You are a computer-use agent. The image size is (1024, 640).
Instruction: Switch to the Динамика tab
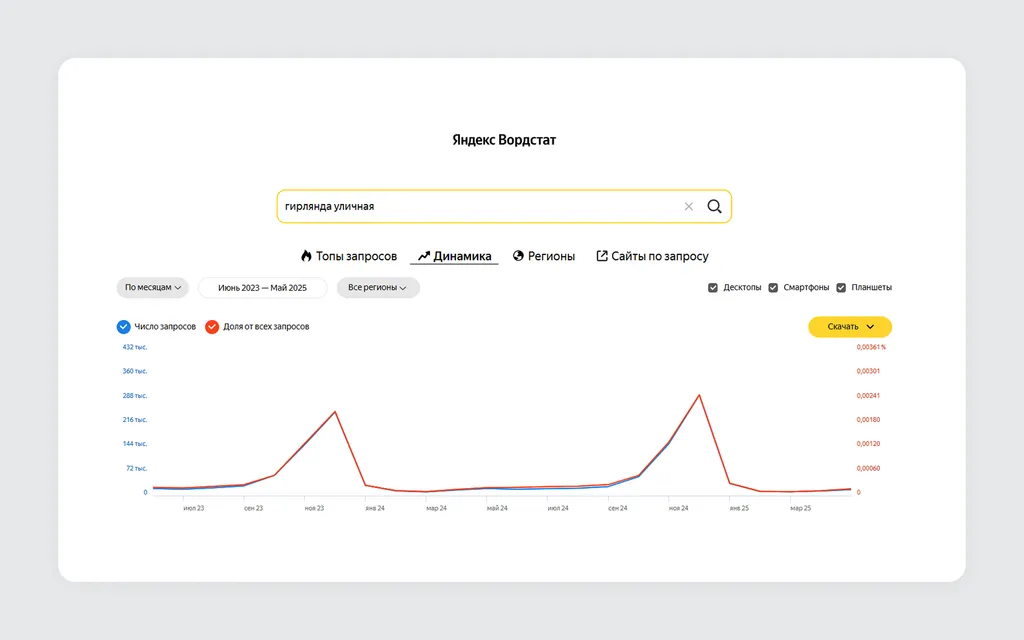[x=455, y=256]
